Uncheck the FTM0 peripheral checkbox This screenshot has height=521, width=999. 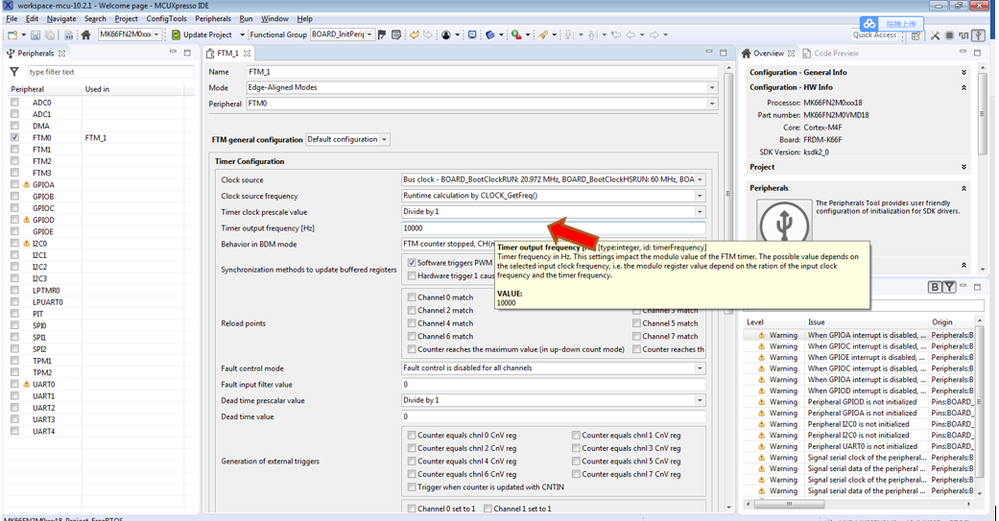[x=15, y=138]
